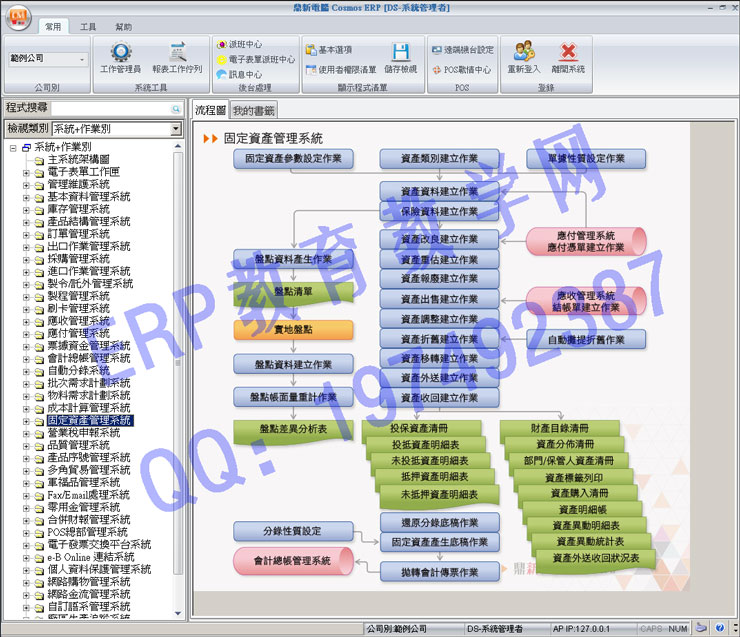Click 自動攤提折舊作業 flow button
Image resolution: width=740 pixels, height=637 pixels.
586,339
